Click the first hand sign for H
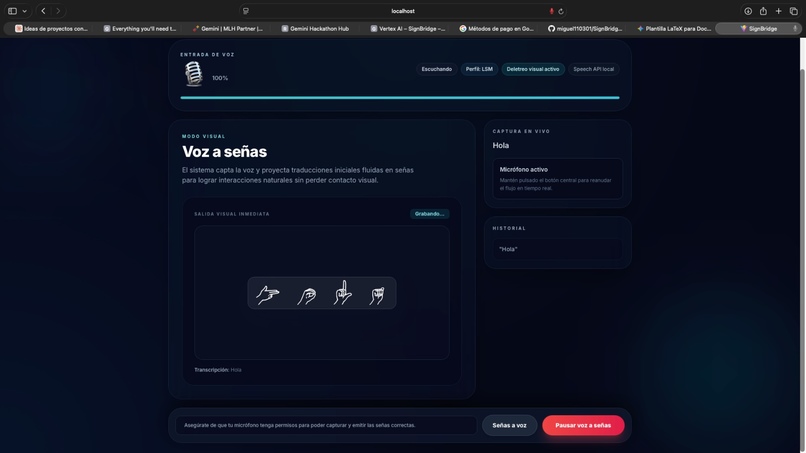The width and height of the screenshot is (806, 453). 268,295
